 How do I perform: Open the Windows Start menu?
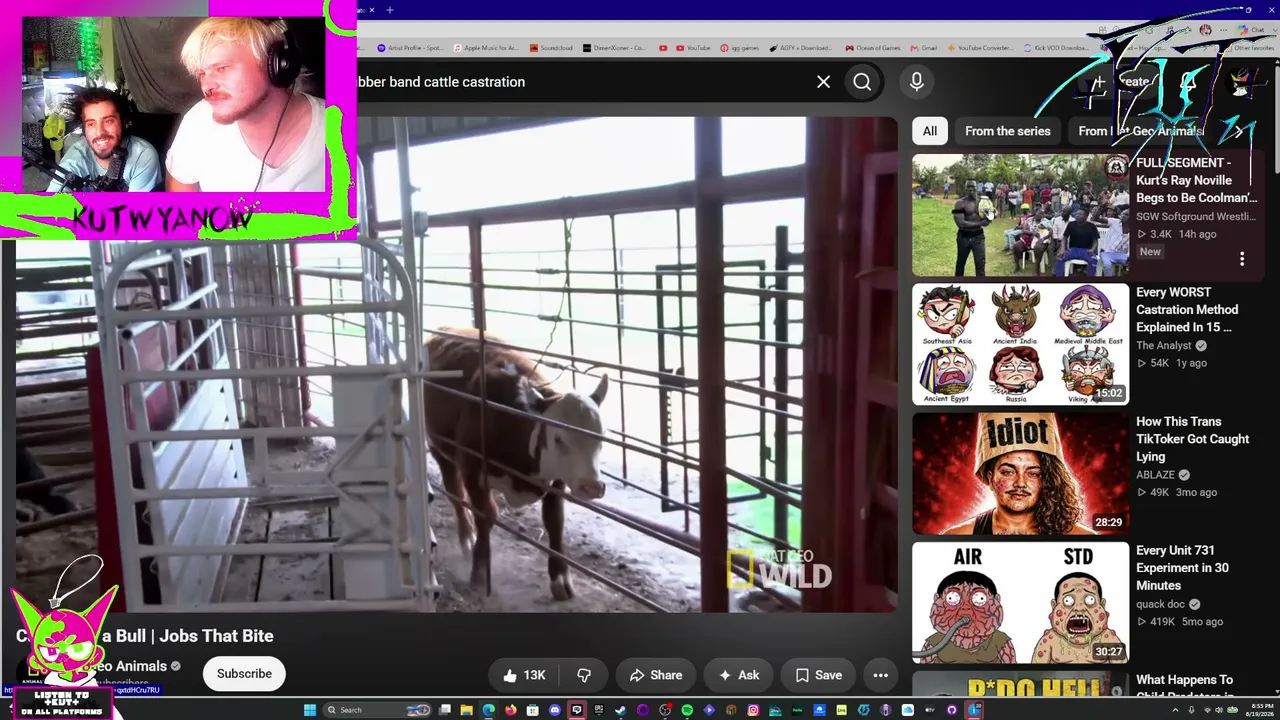pos(309,710)
